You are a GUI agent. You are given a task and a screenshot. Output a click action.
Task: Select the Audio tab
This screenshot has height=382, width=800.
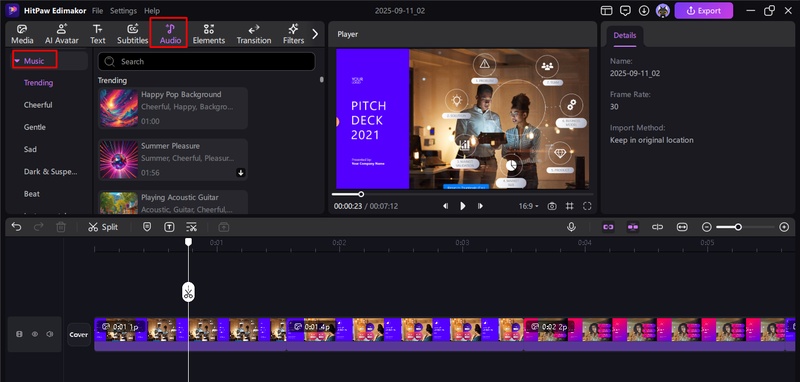coord(170,34)
